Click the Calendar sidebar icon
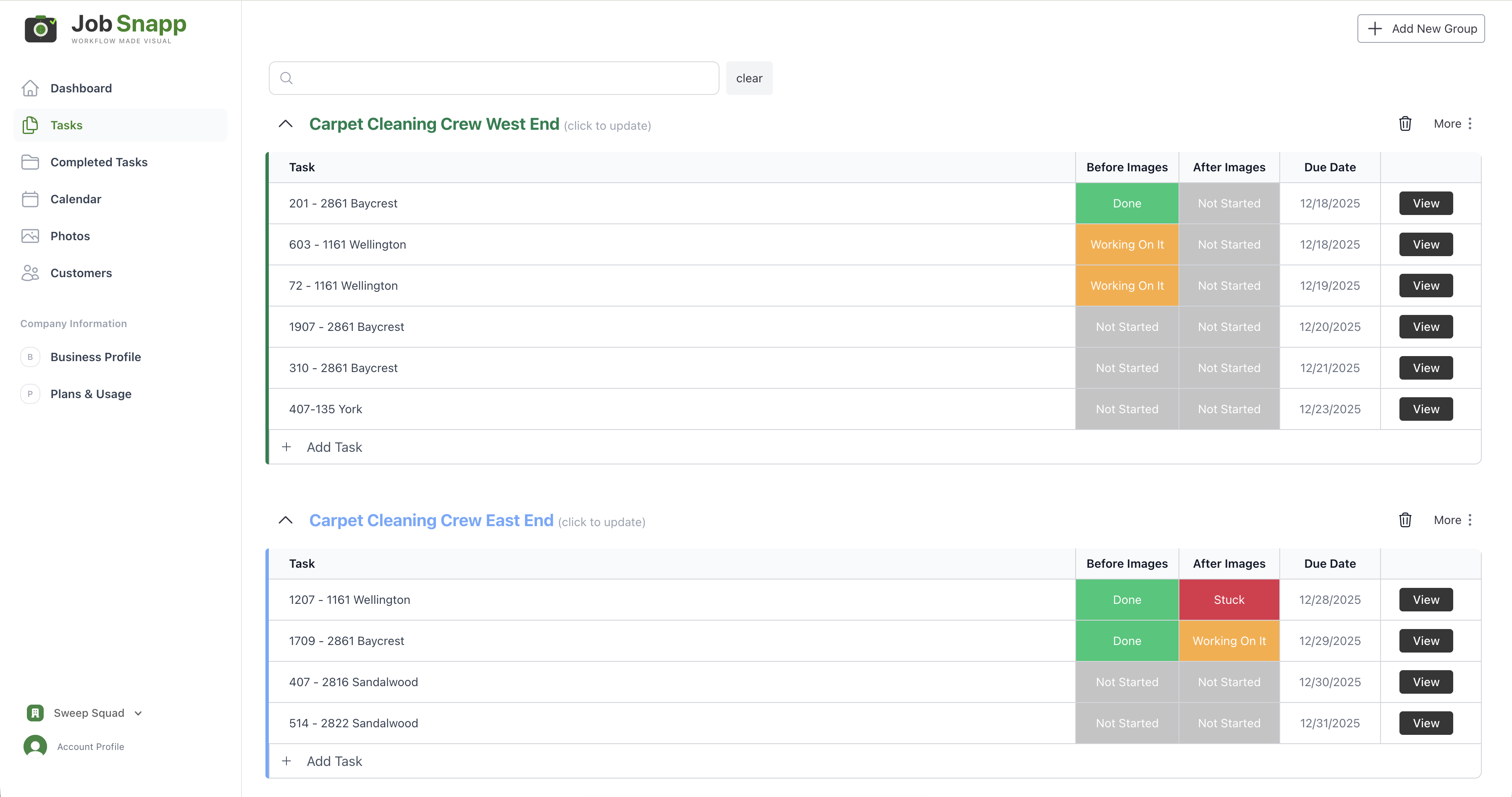Viewport: 1512px width, 797px height. click(x=30, y=199)
